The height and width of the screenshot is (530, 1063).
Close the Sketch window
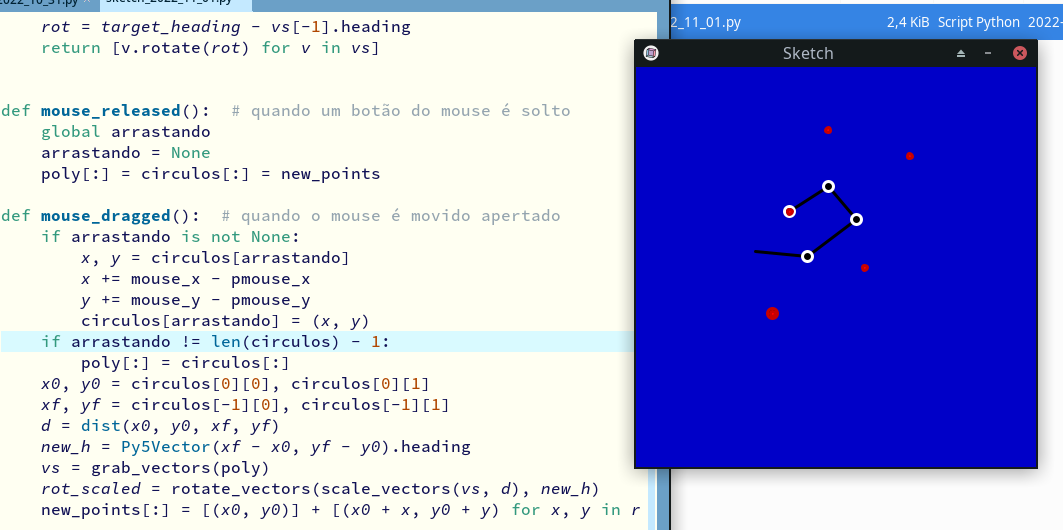tap(1019, 53)
